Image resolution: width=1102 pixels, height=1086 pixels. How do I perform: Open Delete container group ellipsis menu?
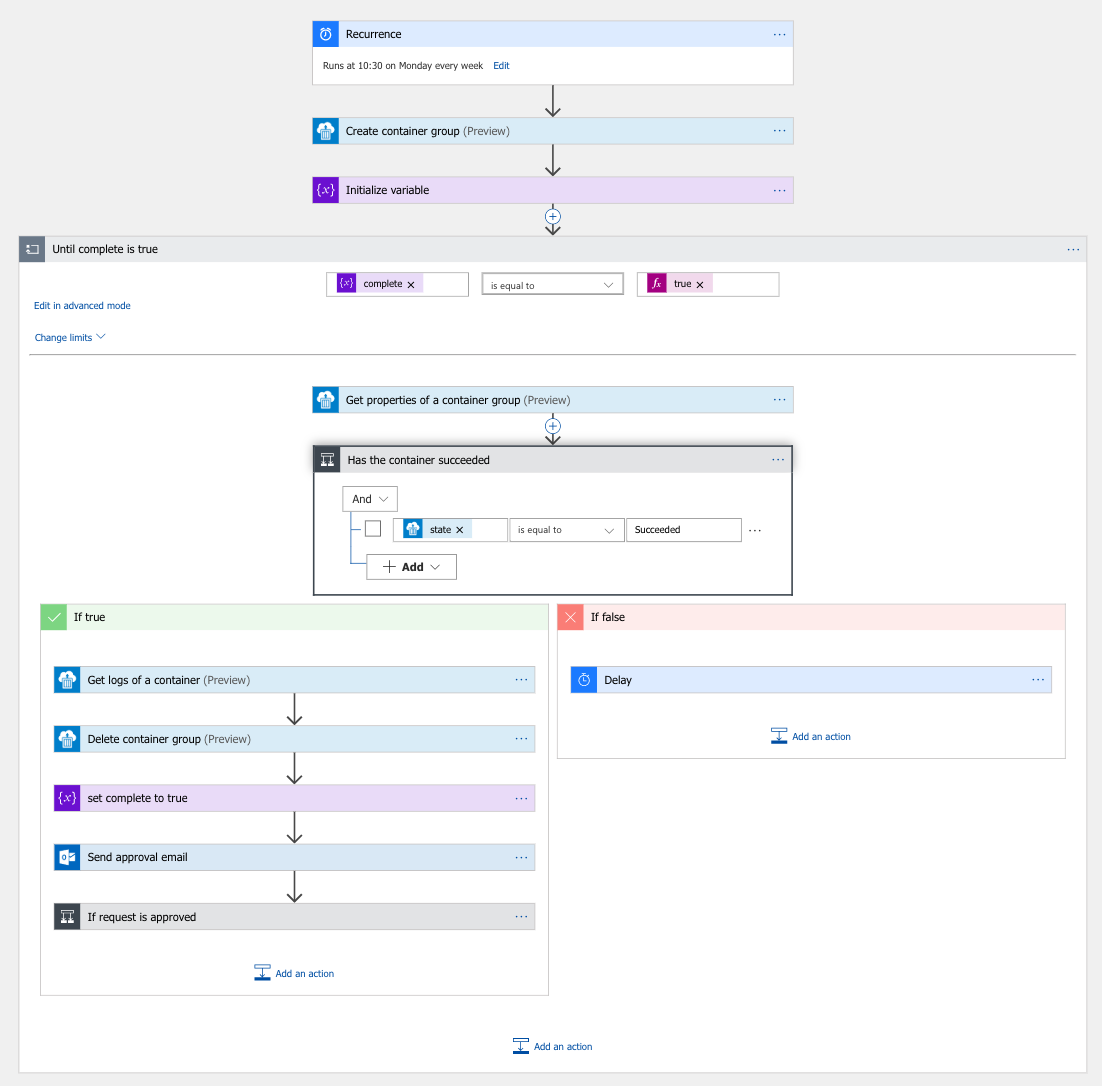pyautogui.click(x=521, y=739)
